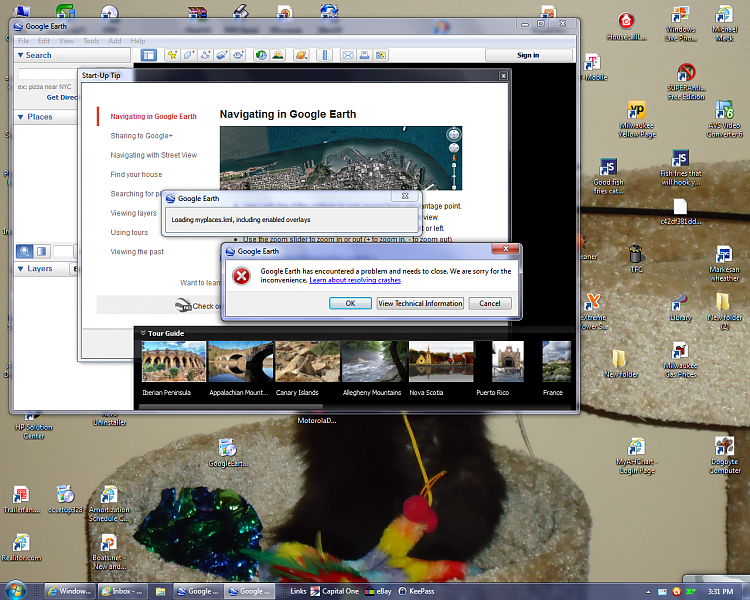Click the View in Google Maps icon
Viewport: 750px width, 600px height.
[381, 55]
